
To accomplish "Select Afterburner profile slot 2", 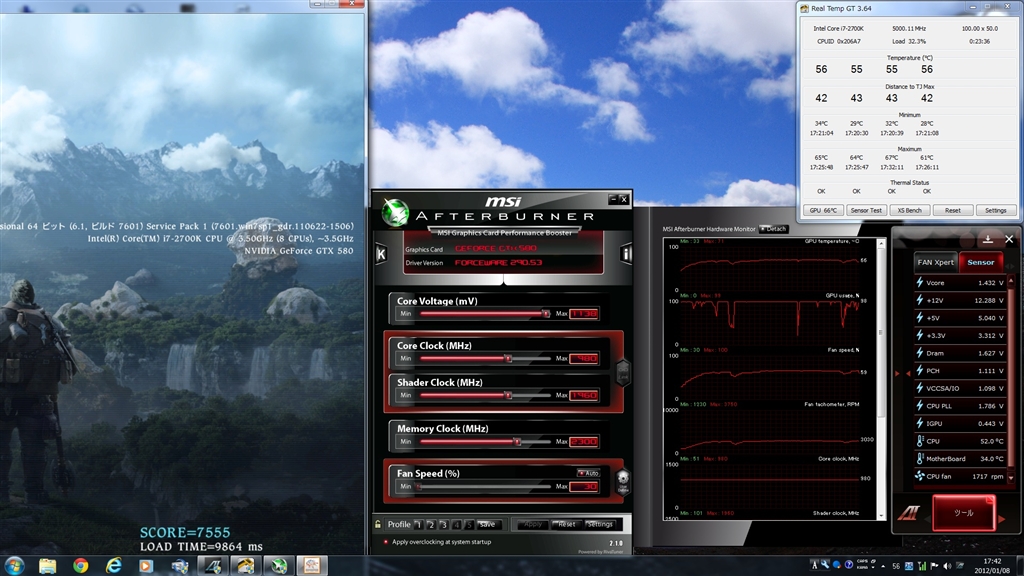I will click(431, 524).
